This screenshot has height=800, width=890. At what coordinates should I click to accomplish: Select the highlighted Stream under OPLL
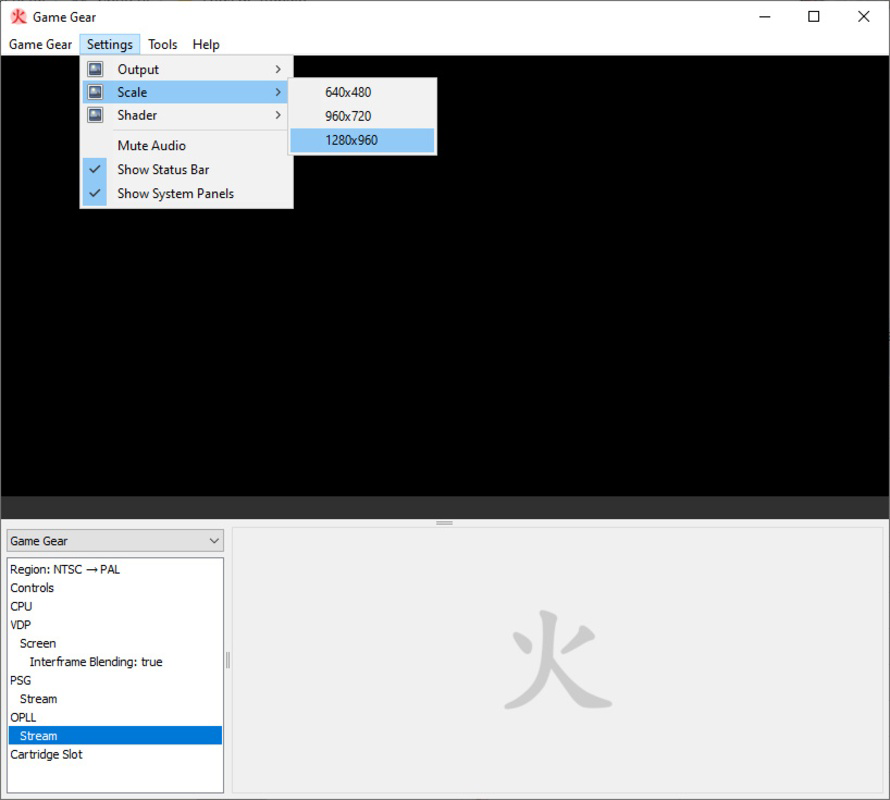pyautogui.click(x=115, y=736)
